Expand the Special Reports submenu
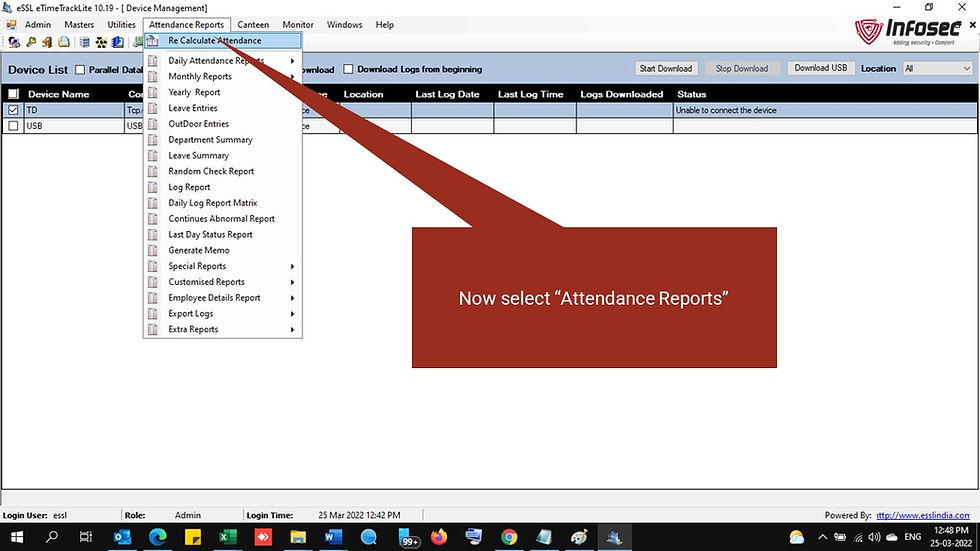This screenshot has height=551, width=980. [x=223, y=266]
